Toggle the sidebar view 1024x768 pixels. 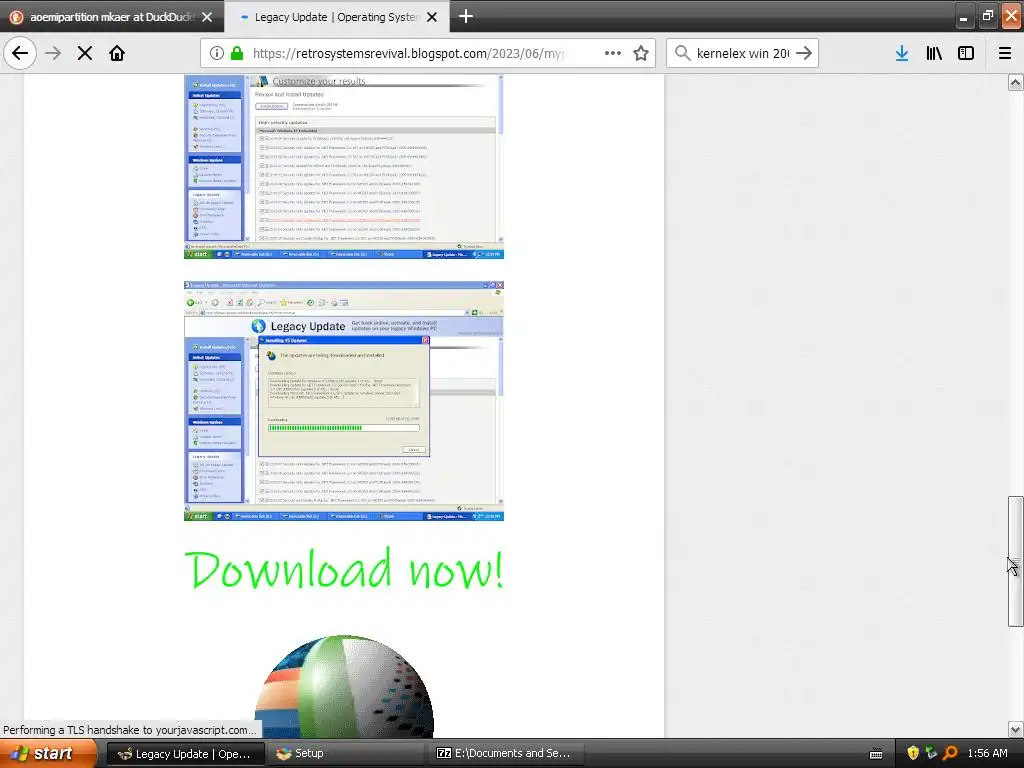point(966,54)
